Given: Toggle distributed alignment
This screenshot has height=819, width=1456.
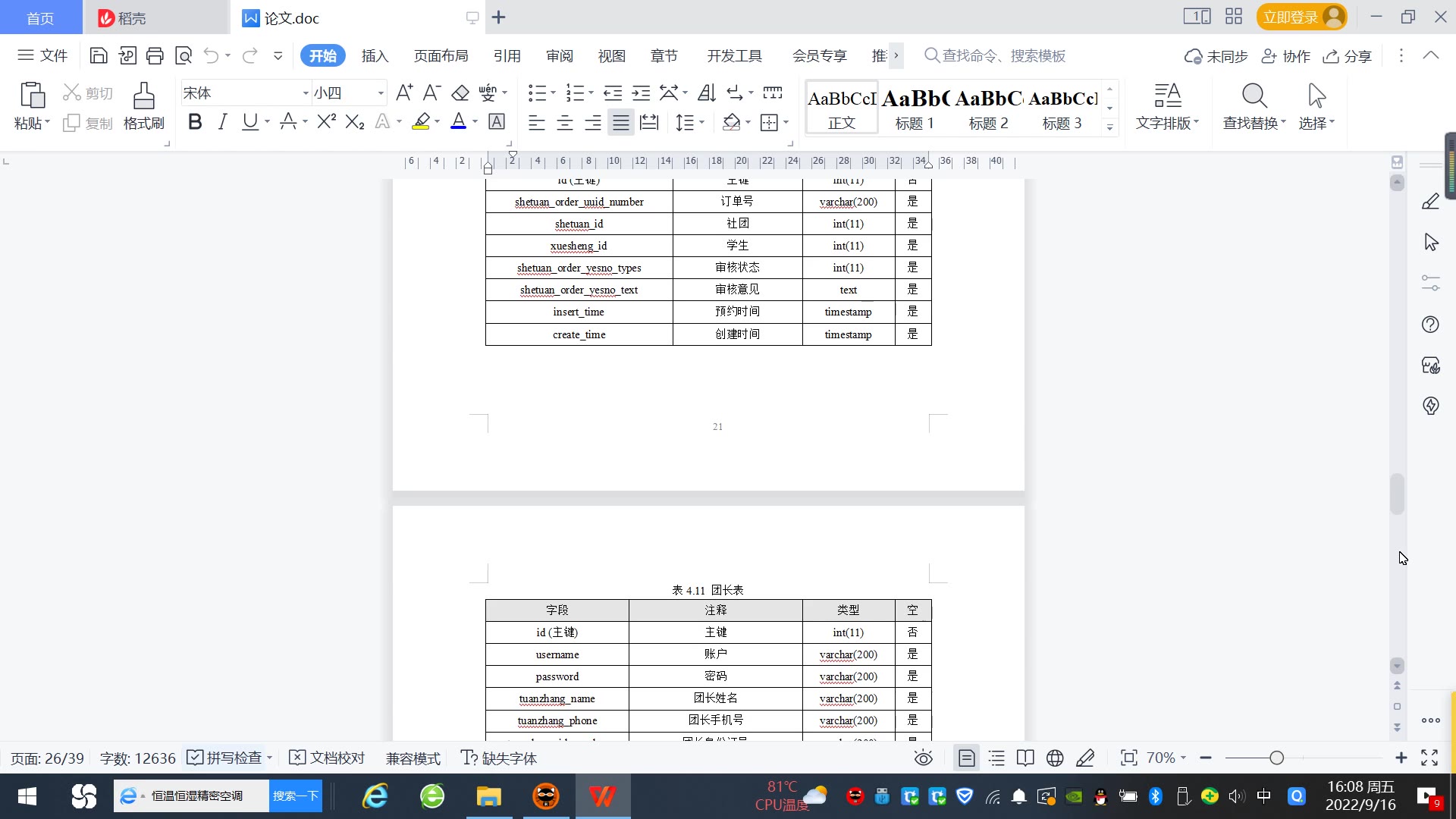Looking at the screenshot, I should (649, 122).
